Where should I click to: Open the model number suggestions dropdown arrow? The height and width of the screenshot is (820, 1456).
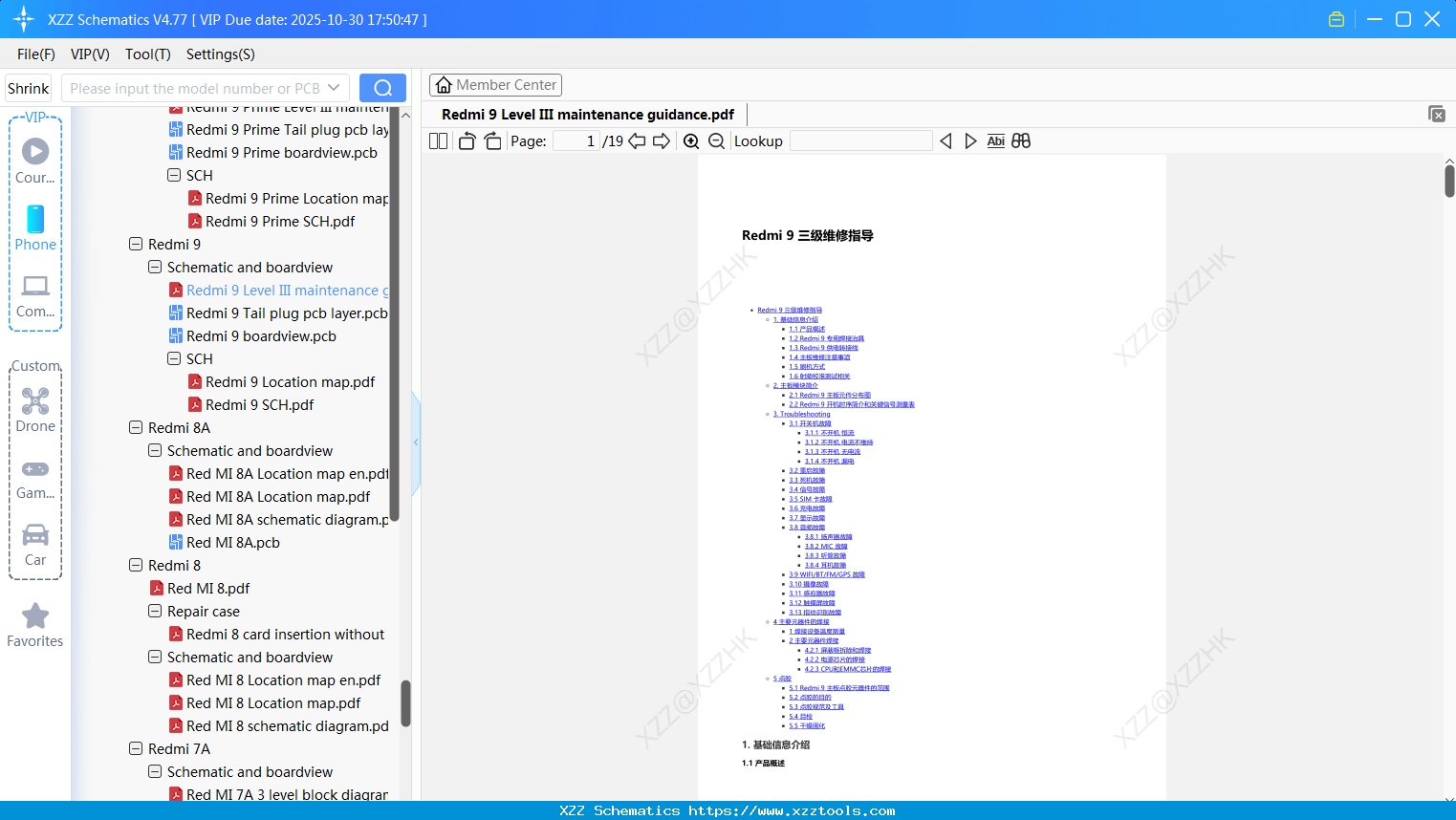tap(334, 88)
